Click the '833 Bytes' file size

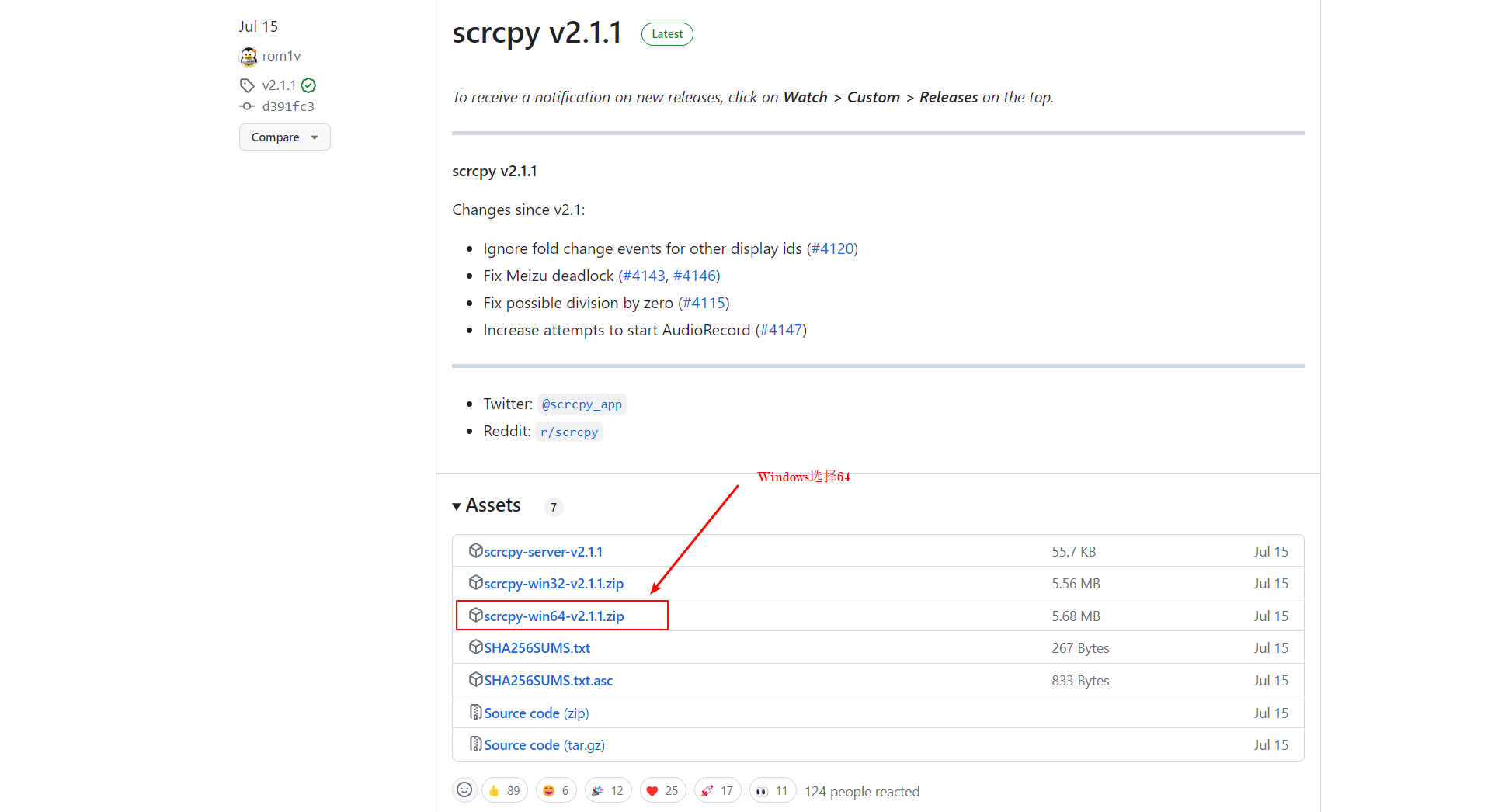point(1080,681)
